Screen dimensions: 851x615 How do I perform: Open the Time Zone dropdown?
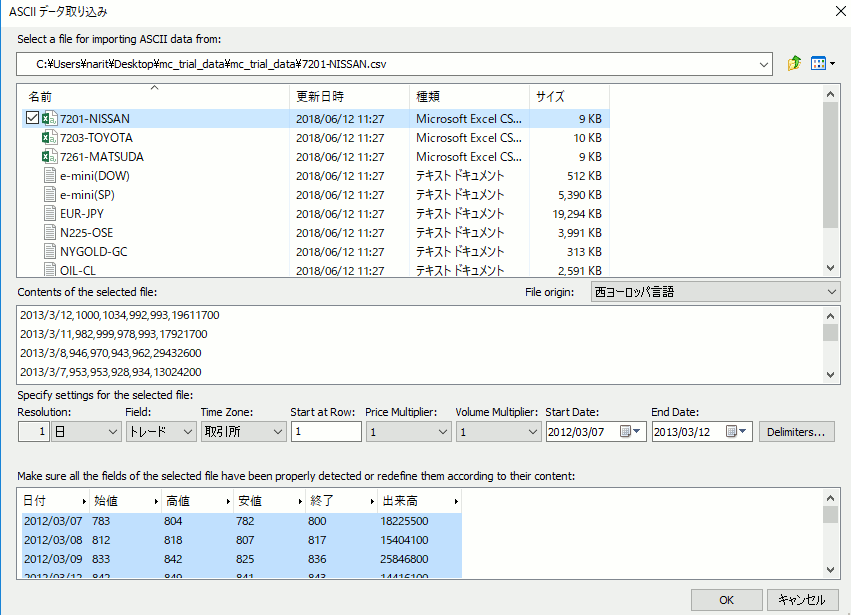pos(276,432)
